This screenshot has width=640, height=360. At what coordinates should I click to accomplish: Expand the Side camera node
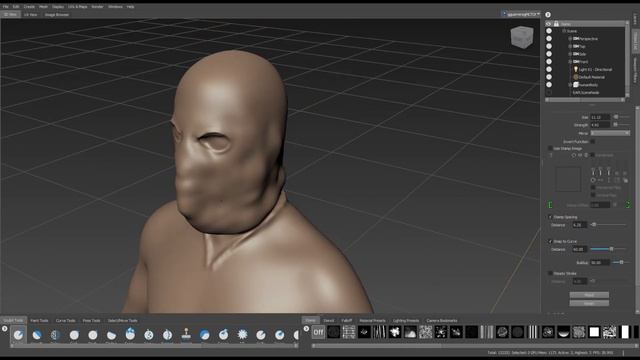(570, 54)
